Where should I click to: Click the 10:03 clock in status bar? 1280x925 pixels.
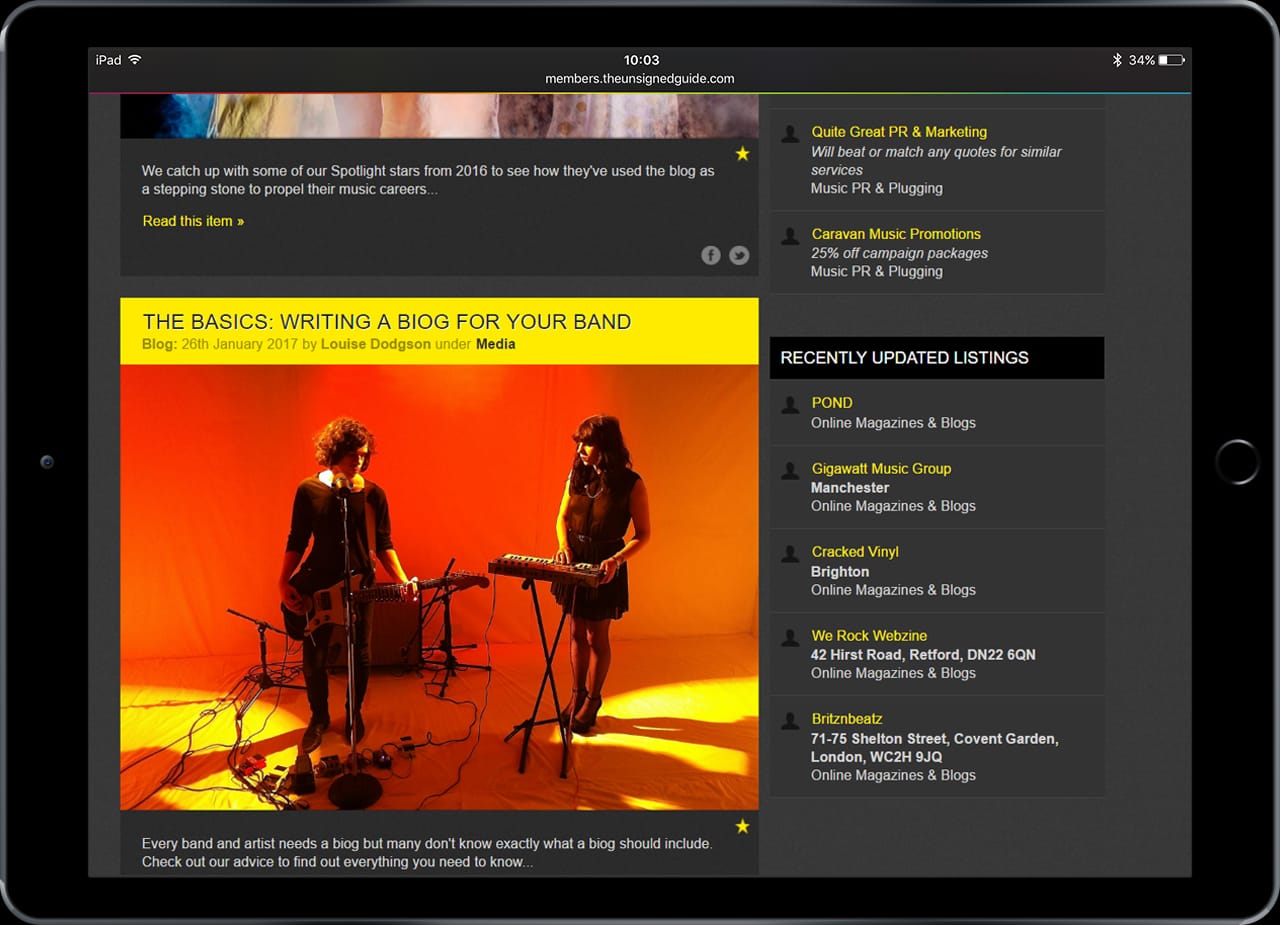[x=641, y=60]
